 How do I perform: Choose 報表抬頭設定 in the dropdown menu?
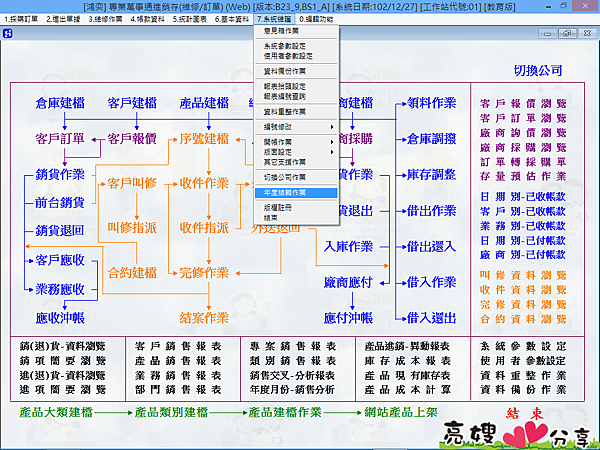[x=296, y=86]
